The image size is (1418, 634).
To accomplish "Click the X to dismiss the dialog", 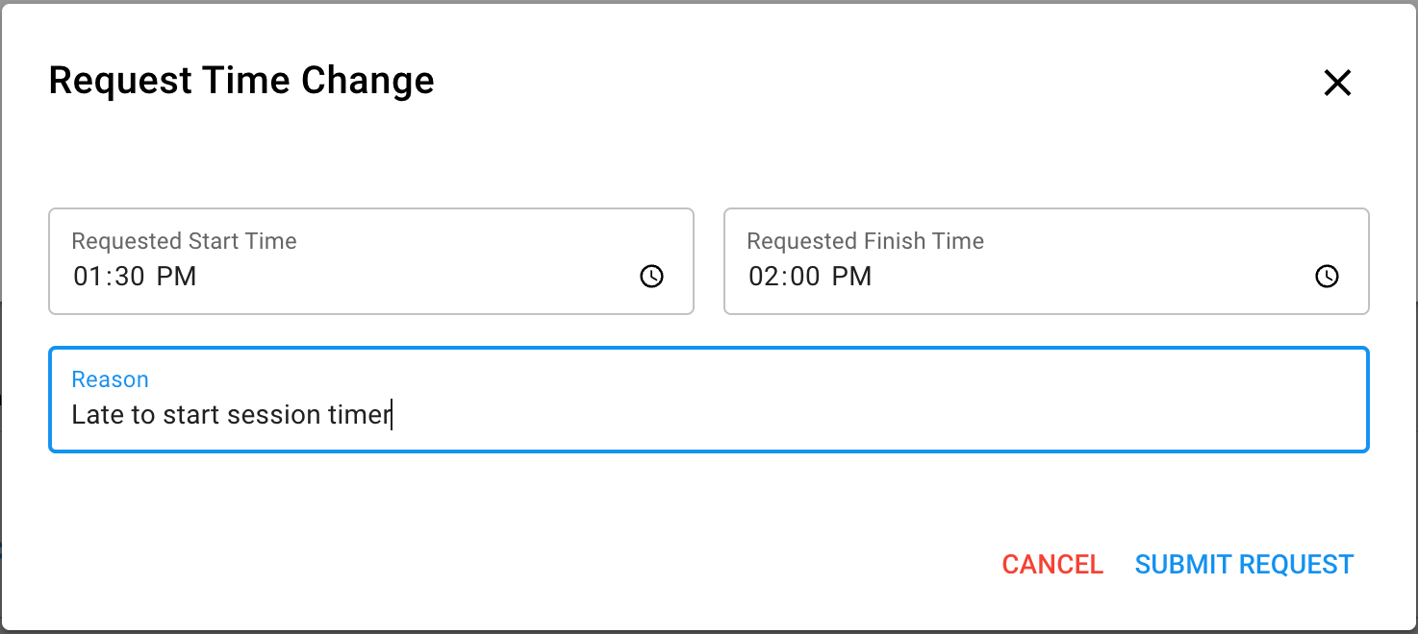I will click(1337, 83).
